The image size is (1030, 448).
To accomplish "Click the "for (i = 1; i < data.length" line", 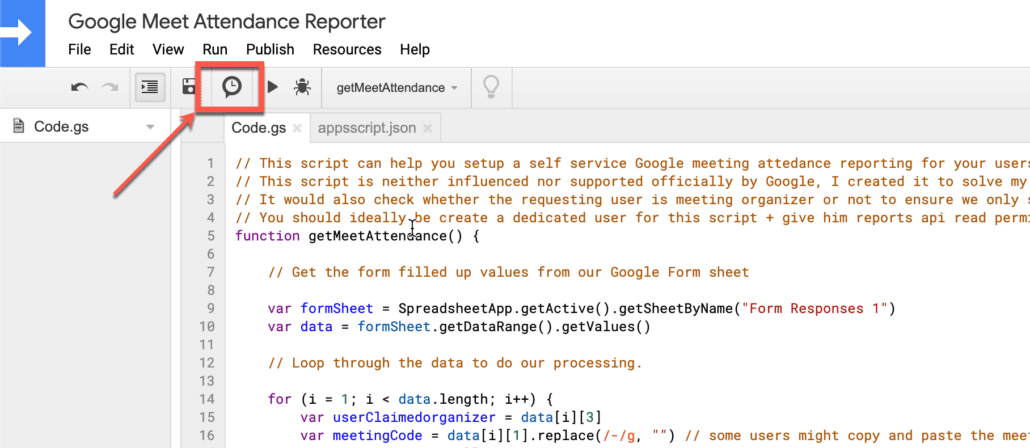I will click(x=411, y=399).
